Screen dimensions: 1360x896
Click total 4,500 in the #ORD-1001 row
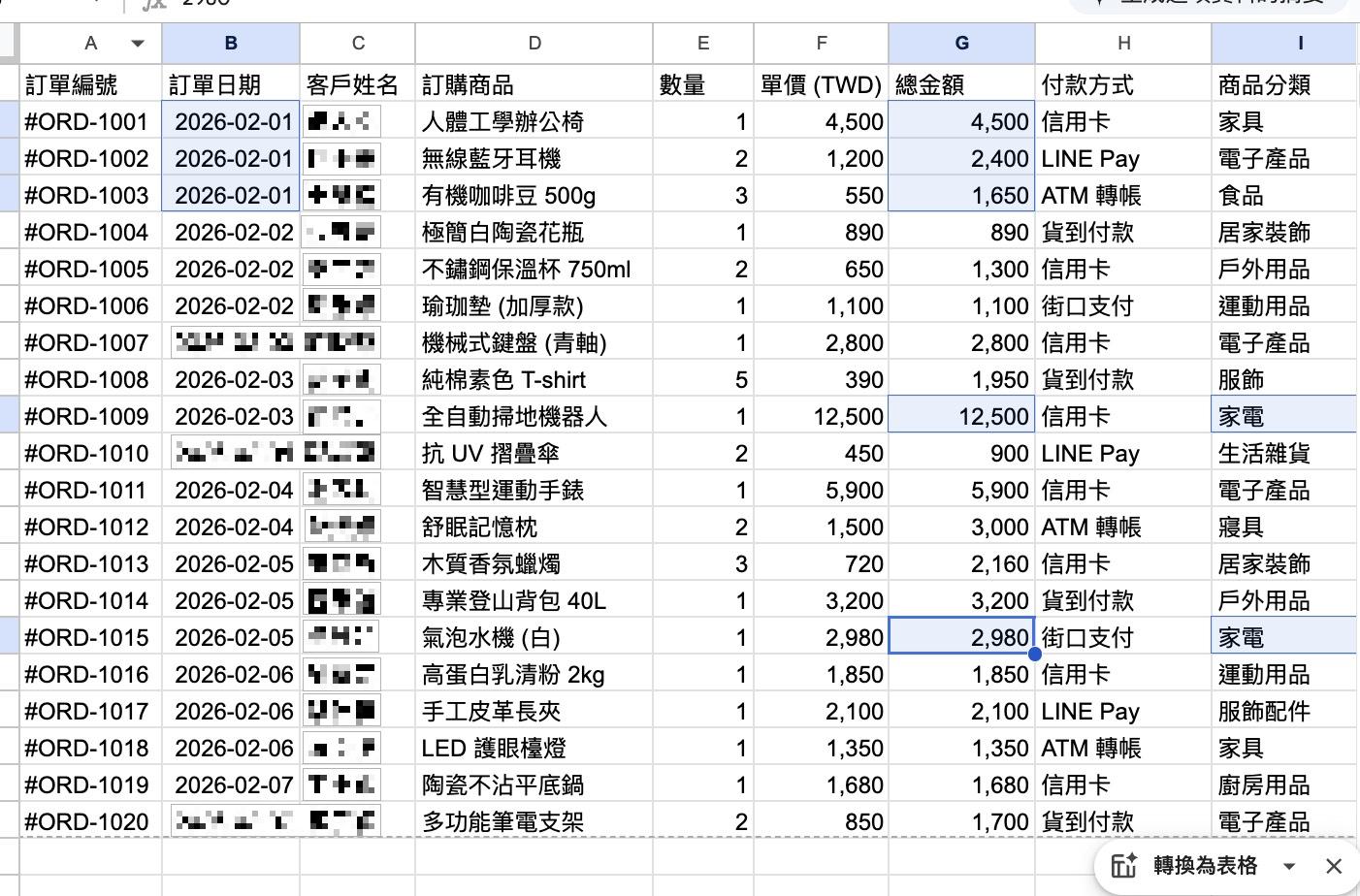[961, 121]
